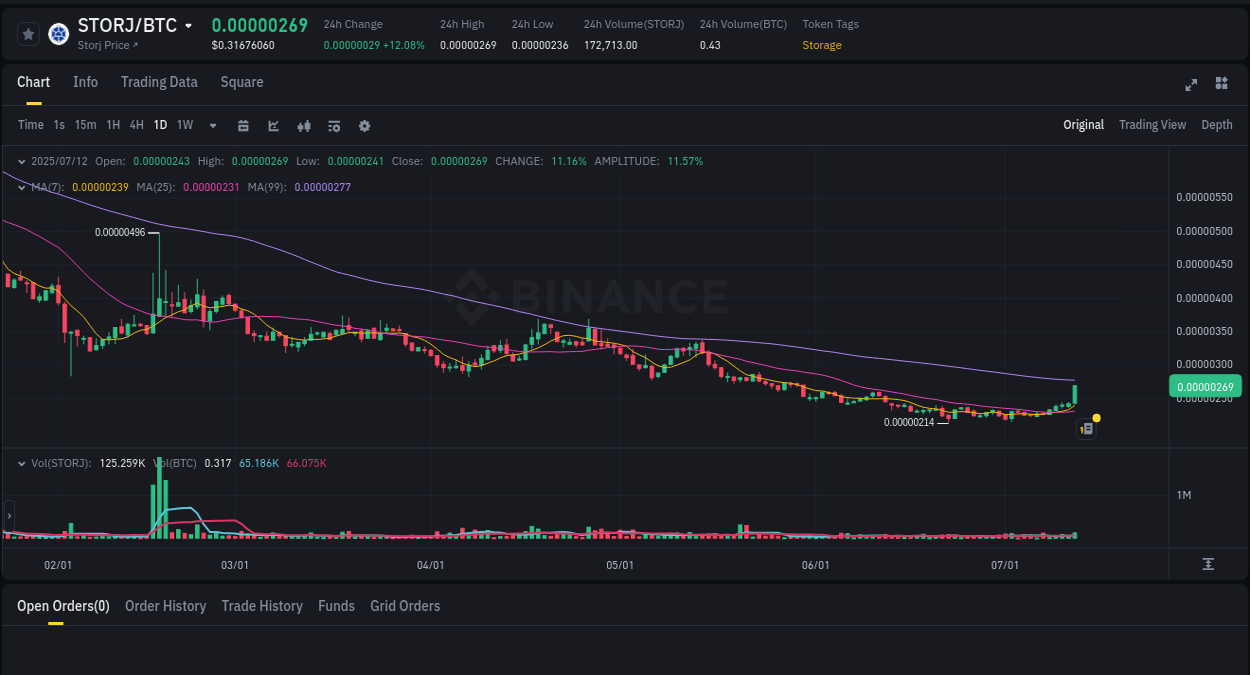This screenshot has height=675, width=1250.
Task: Favorite STORJ/BTC with the star icon
Action: 28,33
